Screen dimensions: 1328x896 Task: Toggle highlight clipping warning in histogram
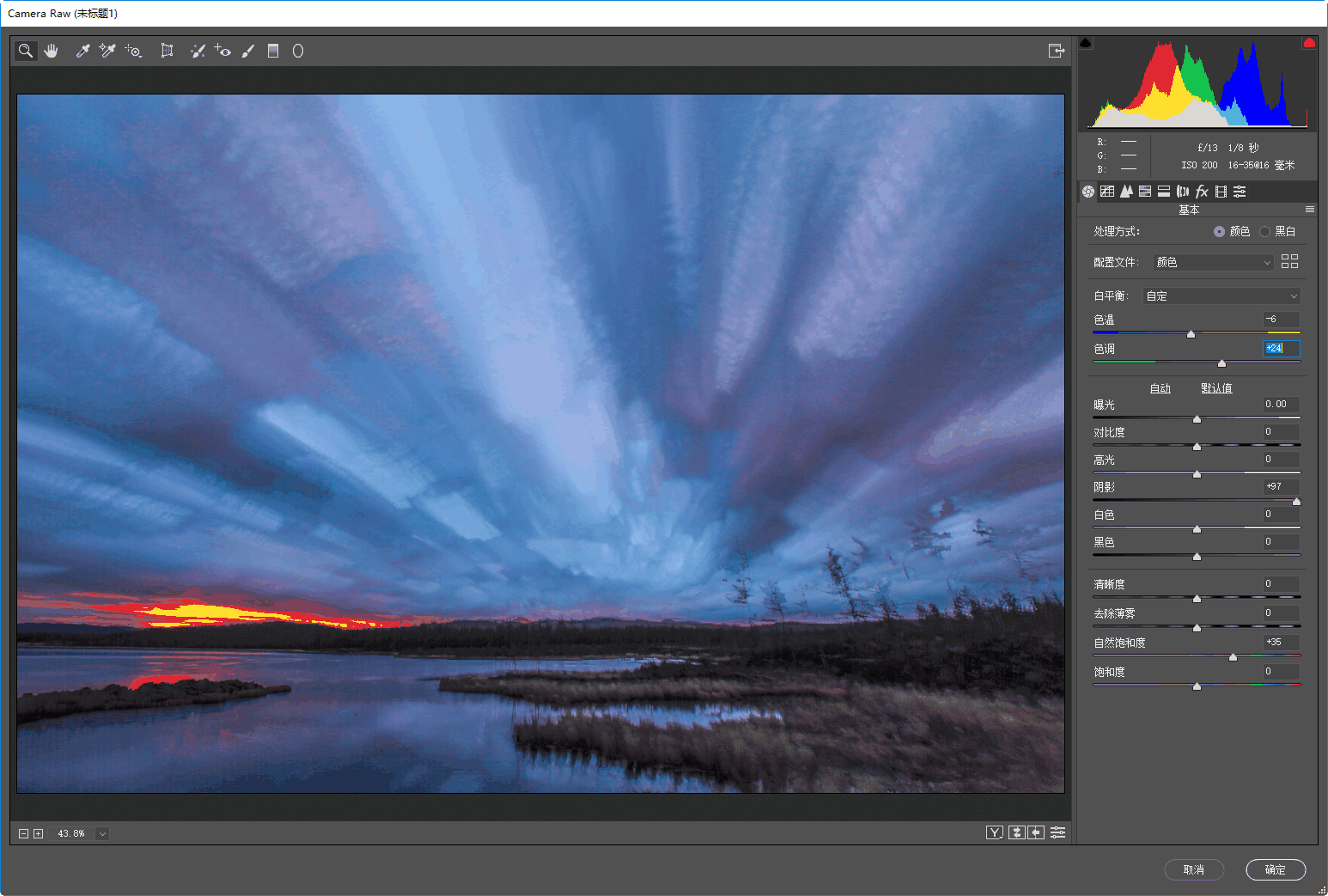tap(1308, 43)
